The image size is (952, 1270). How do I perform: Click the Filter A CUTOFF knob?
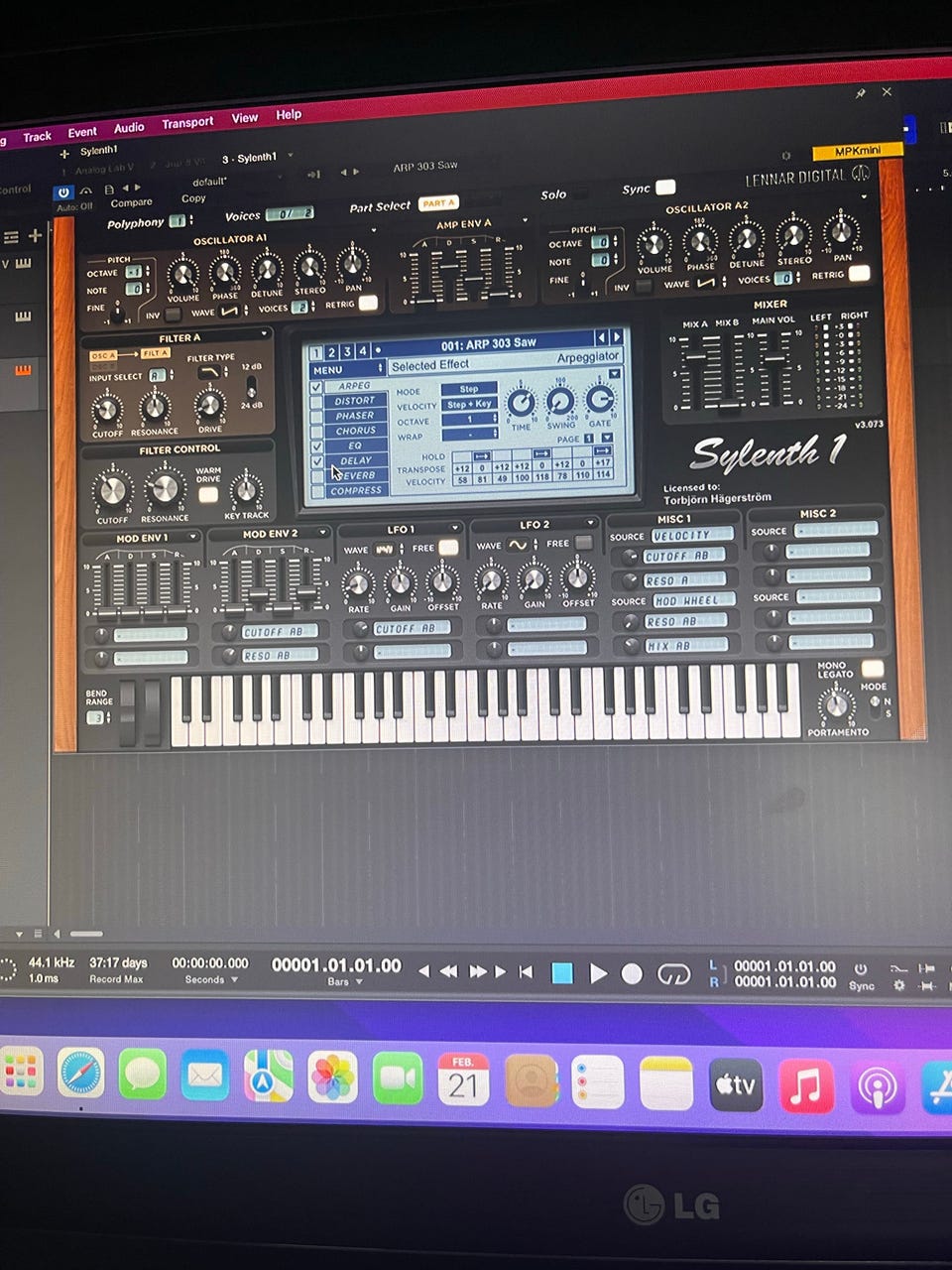pos(106,409)
